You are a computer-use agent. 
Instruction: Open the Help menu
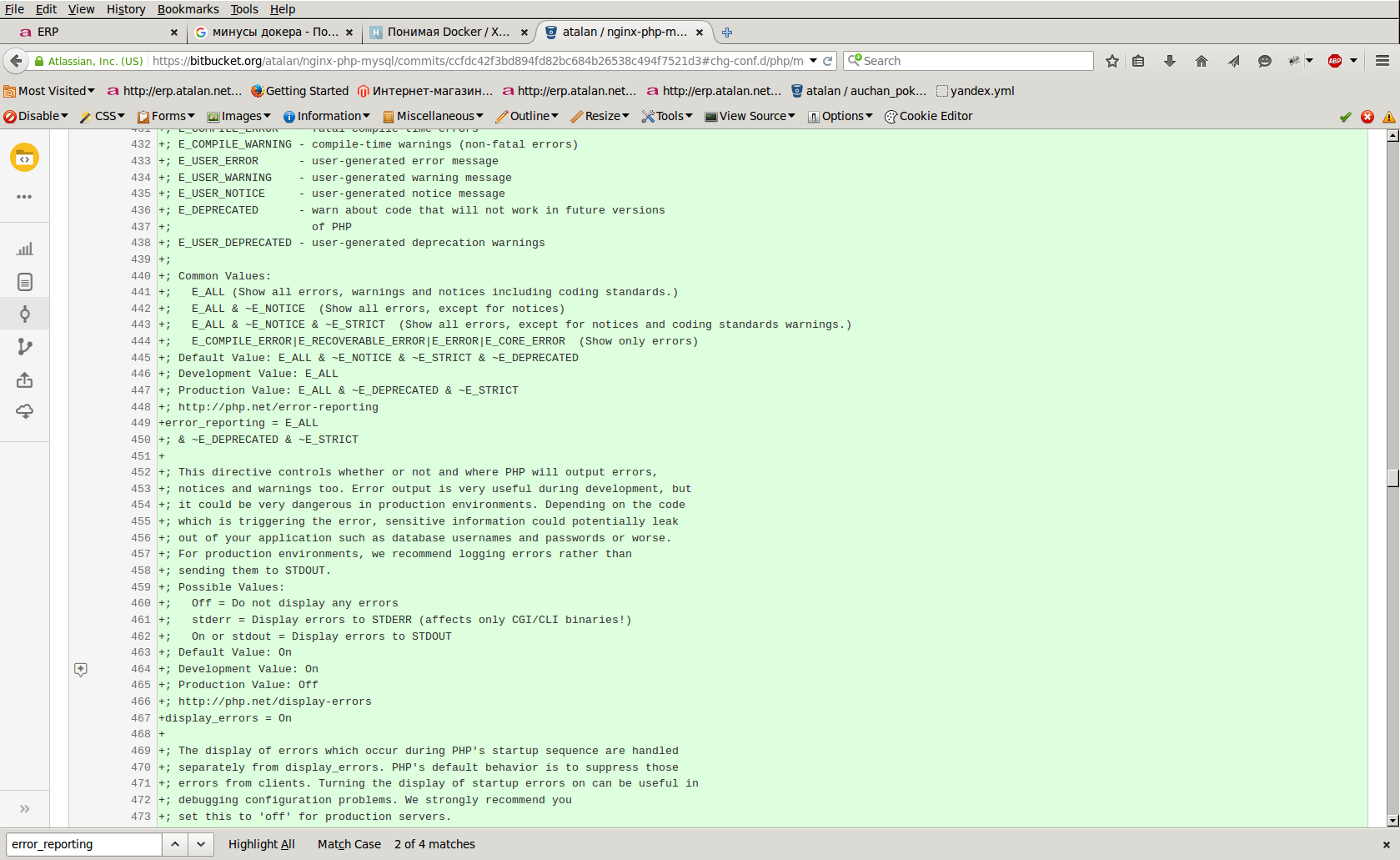(x=283, y=9)
